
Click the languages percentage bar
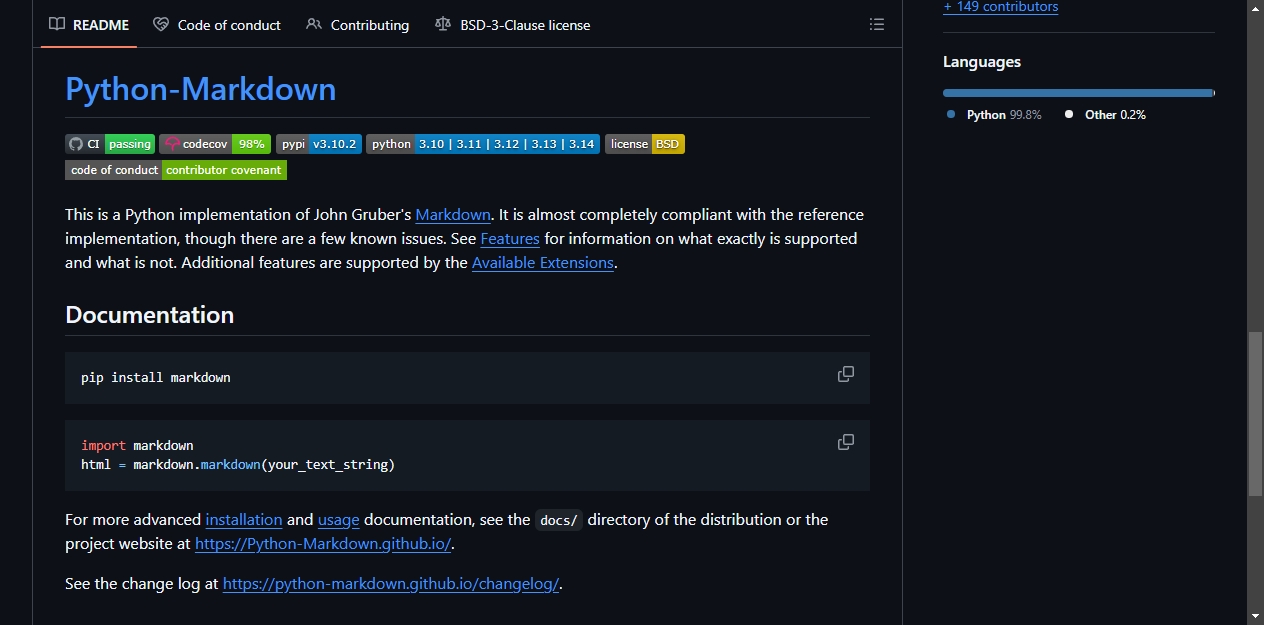click(1078, 93)
